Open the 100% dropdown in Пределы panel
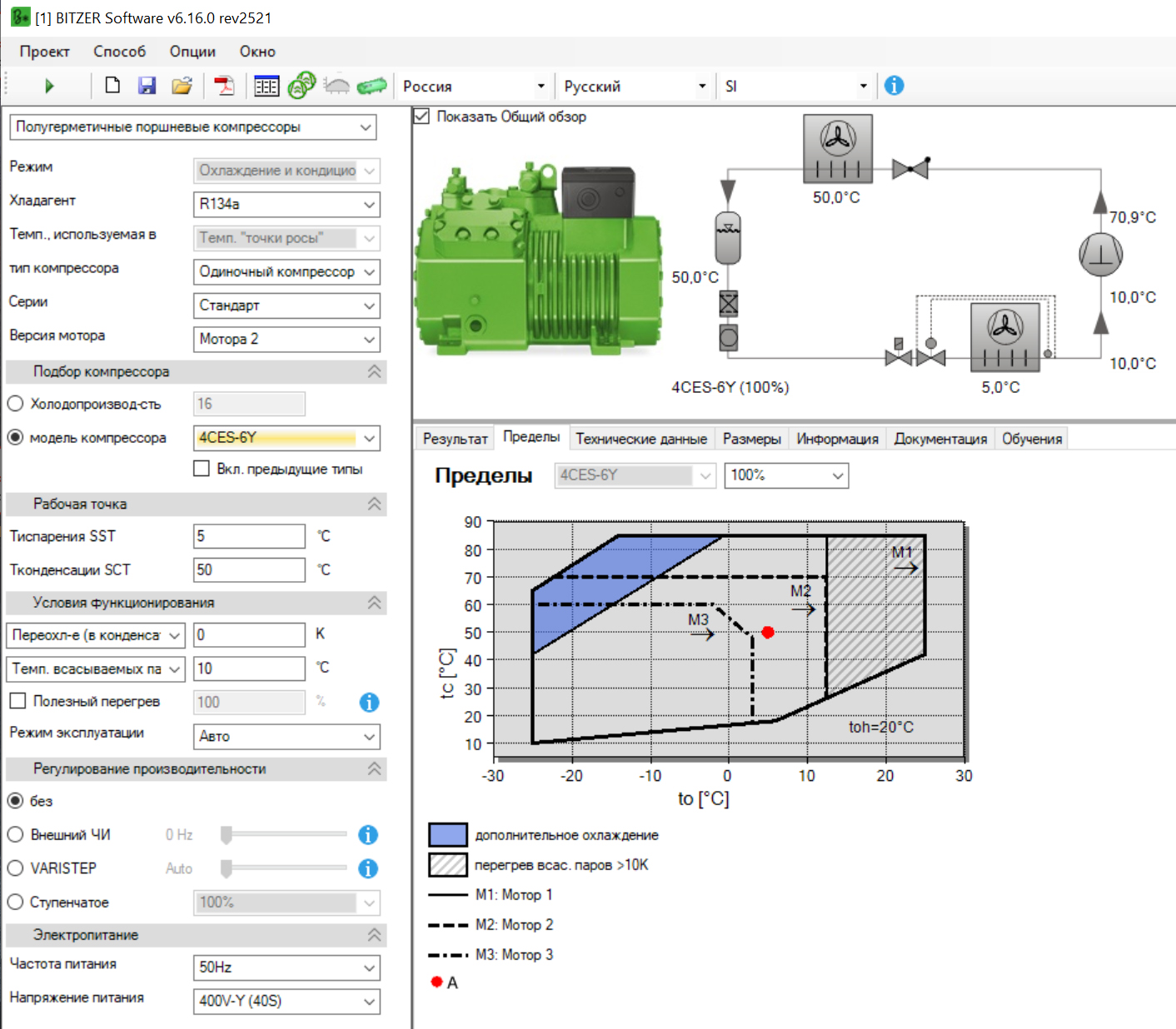 click(x=786, y=475)
